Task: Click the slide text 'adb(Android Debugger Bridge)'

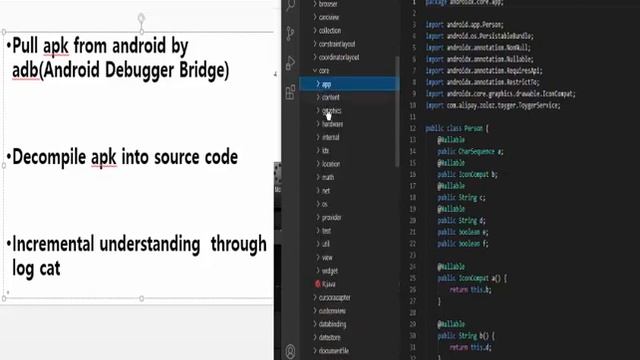Action: point(121,70)
